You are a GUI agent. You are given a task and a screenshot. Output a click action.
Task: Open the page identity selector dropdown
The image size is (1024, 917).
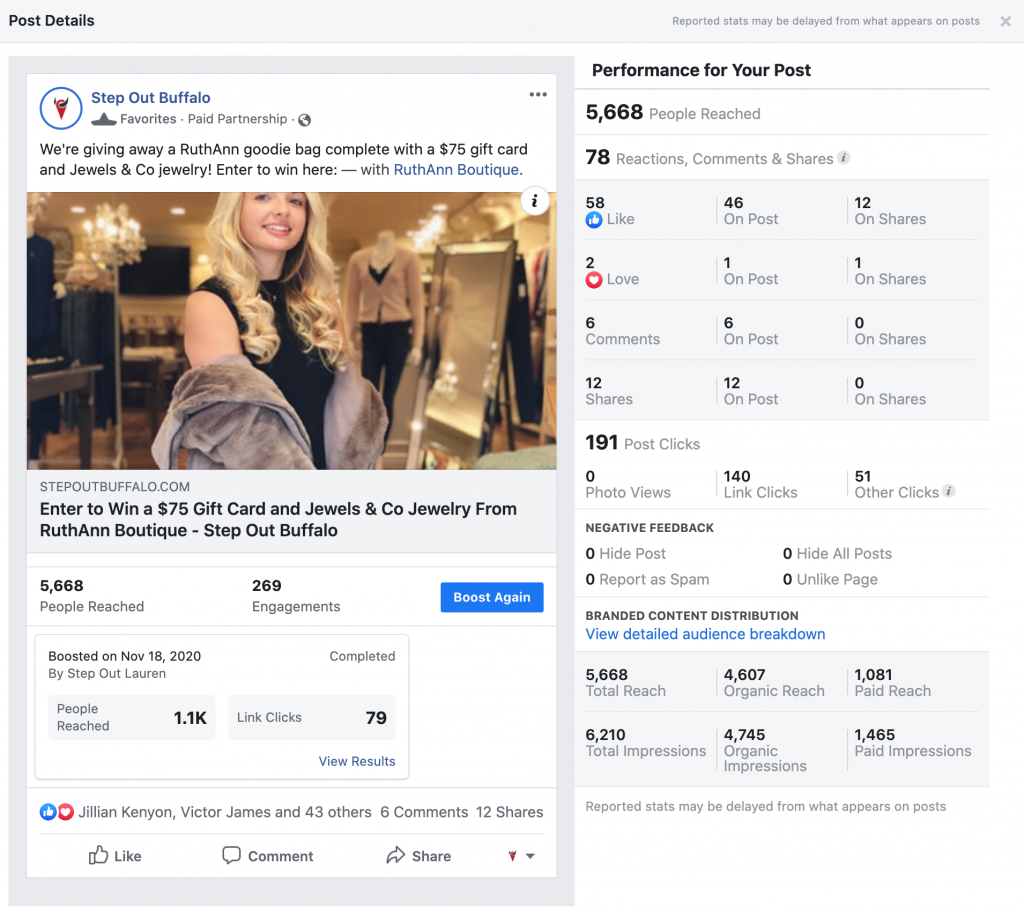click(x=521, y=856)
